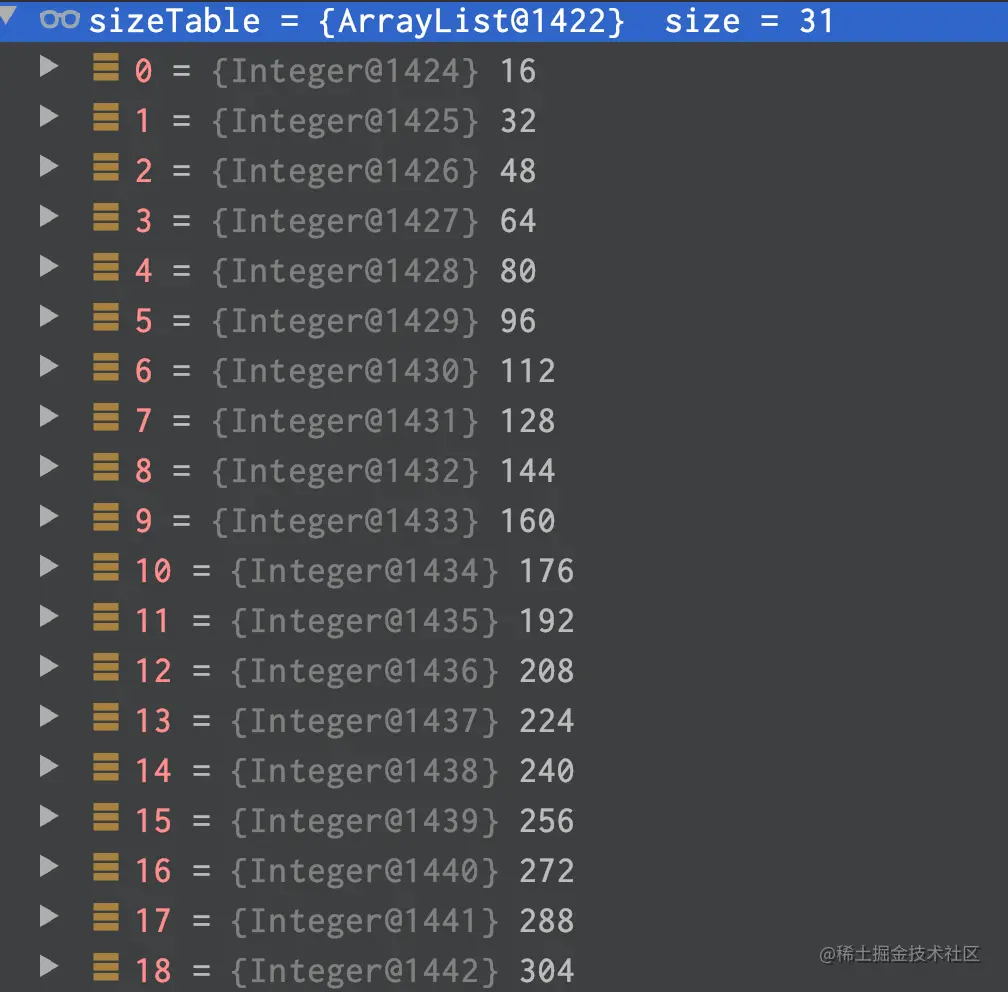Select the 'size = 31' text
Image resolution: width=1008 pixels, height=992 pixels.
(749, 21)
